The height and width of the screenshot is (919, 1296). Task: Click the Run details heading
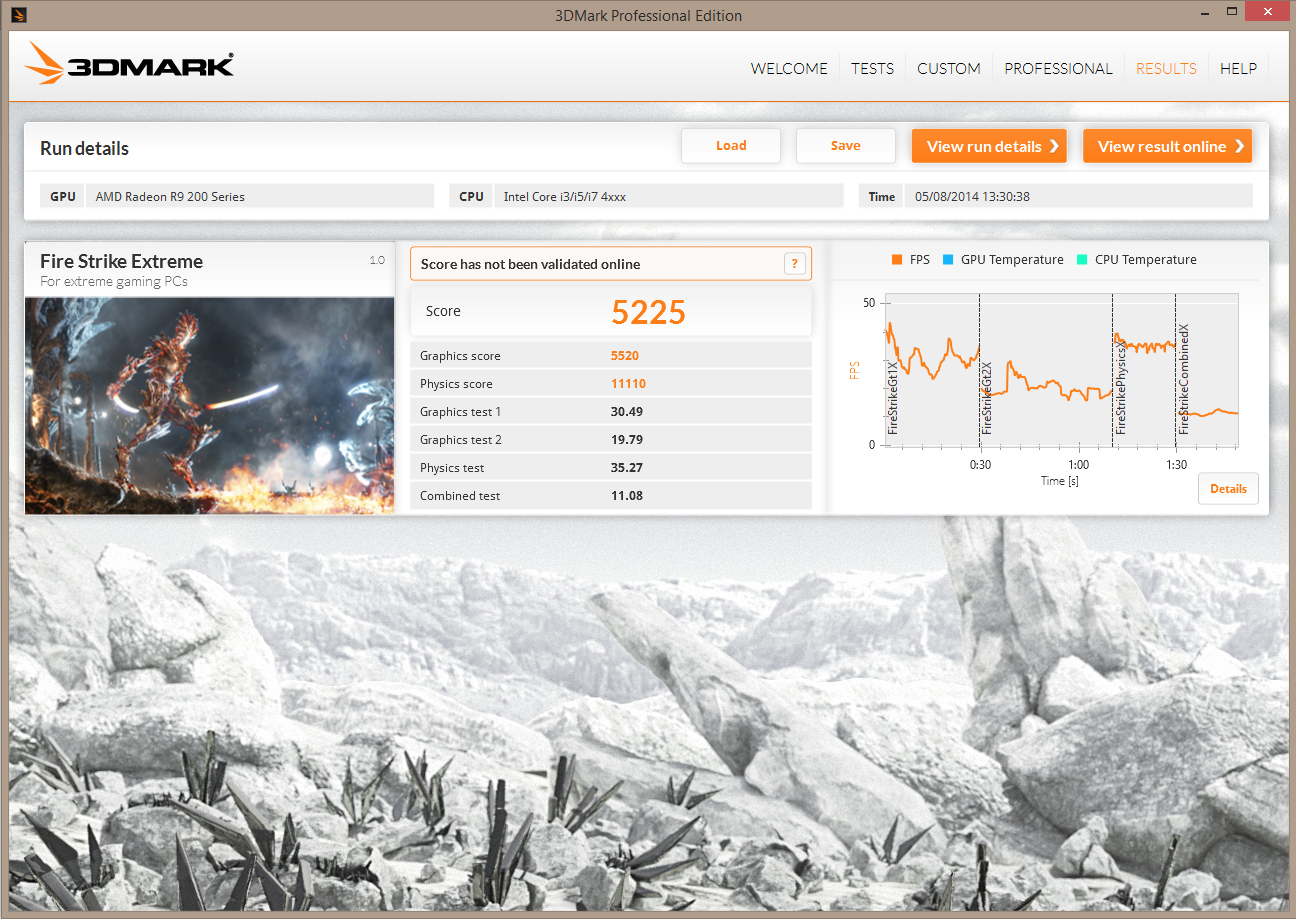(84, 148)
